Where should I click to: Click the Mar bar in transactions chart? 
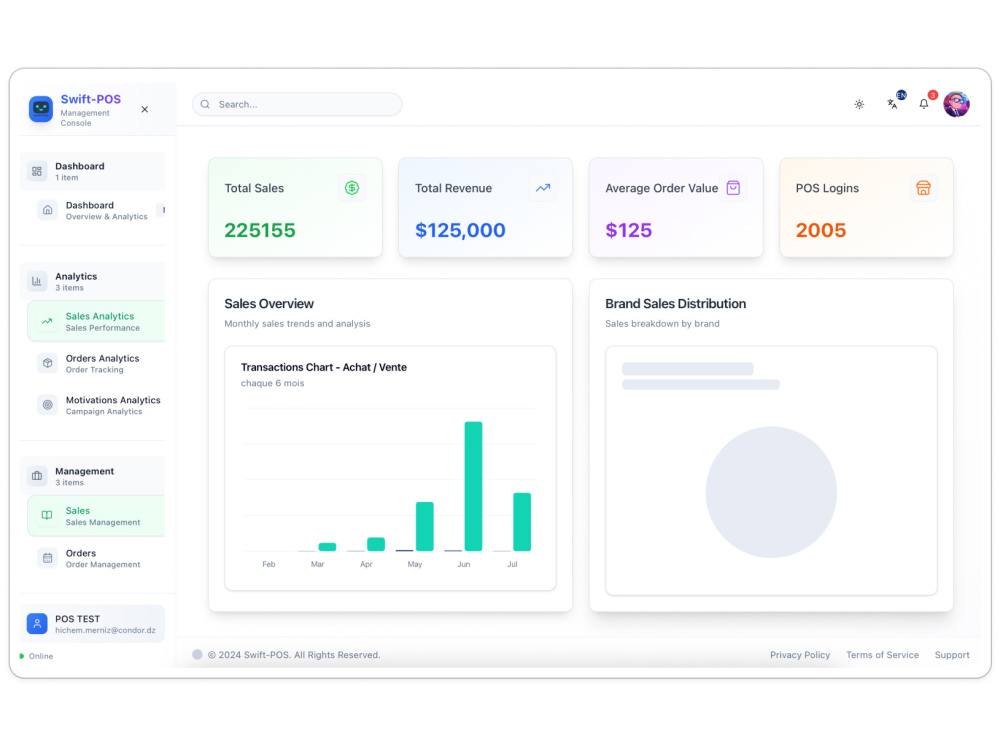[327, 547]
